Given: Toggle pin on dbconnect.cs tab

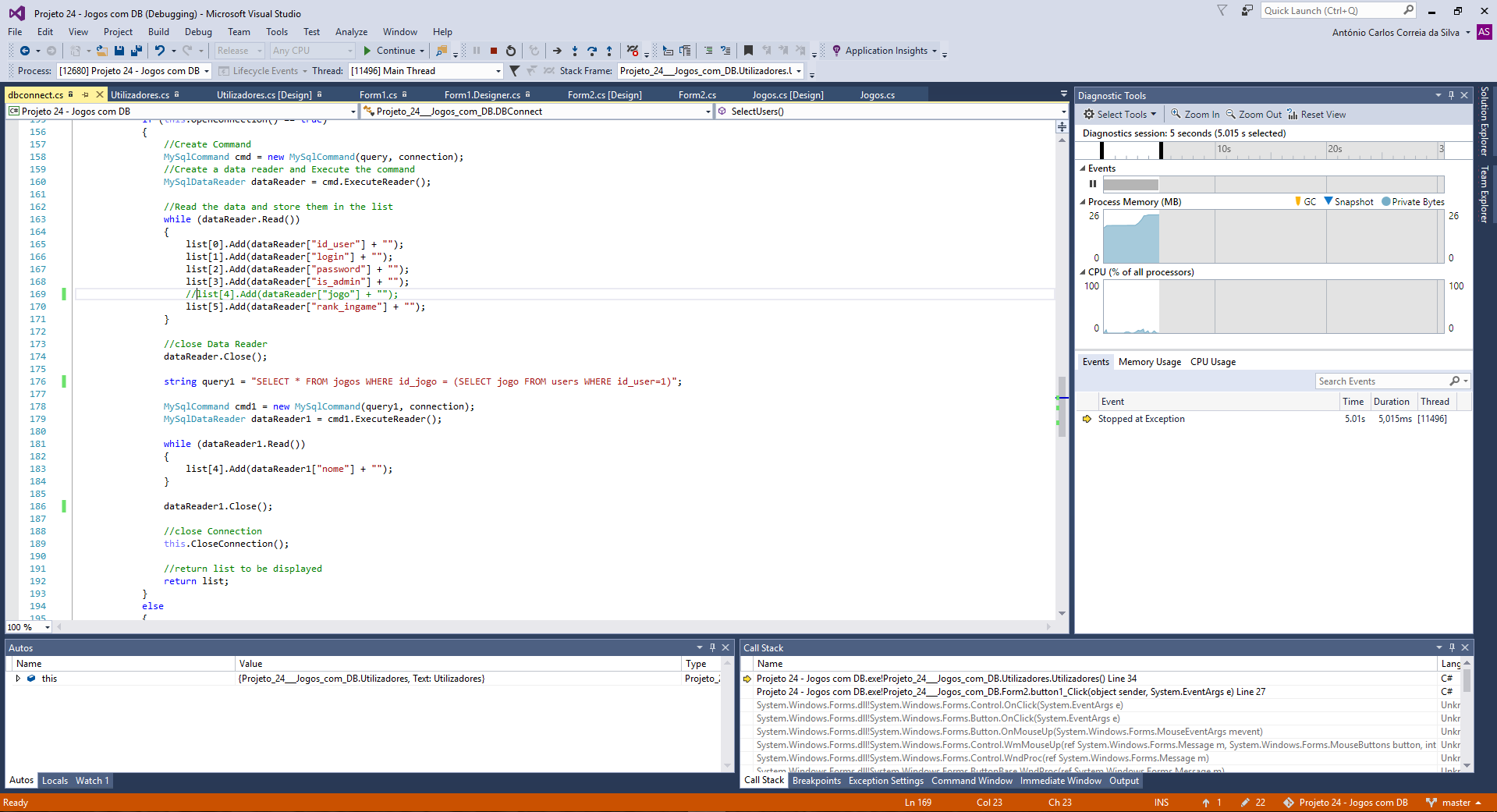Looking at the screenshot, I should coord(85,94).
